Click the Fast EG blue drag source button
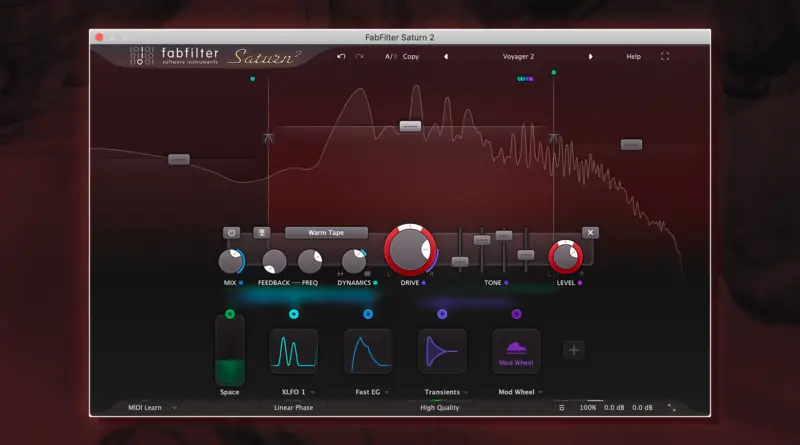The width and height of the screenshot is (800, 445). tap(368, 314)
